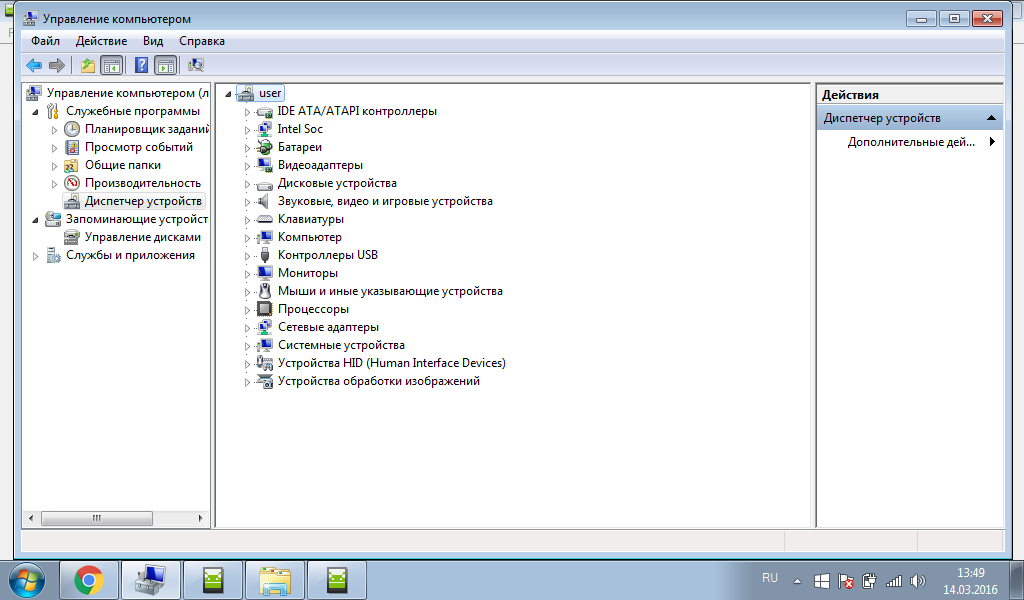Click the IDE ATA/ATAPI controllers icon
Viewport: 1024px width, 600px height.
[264, 112]
